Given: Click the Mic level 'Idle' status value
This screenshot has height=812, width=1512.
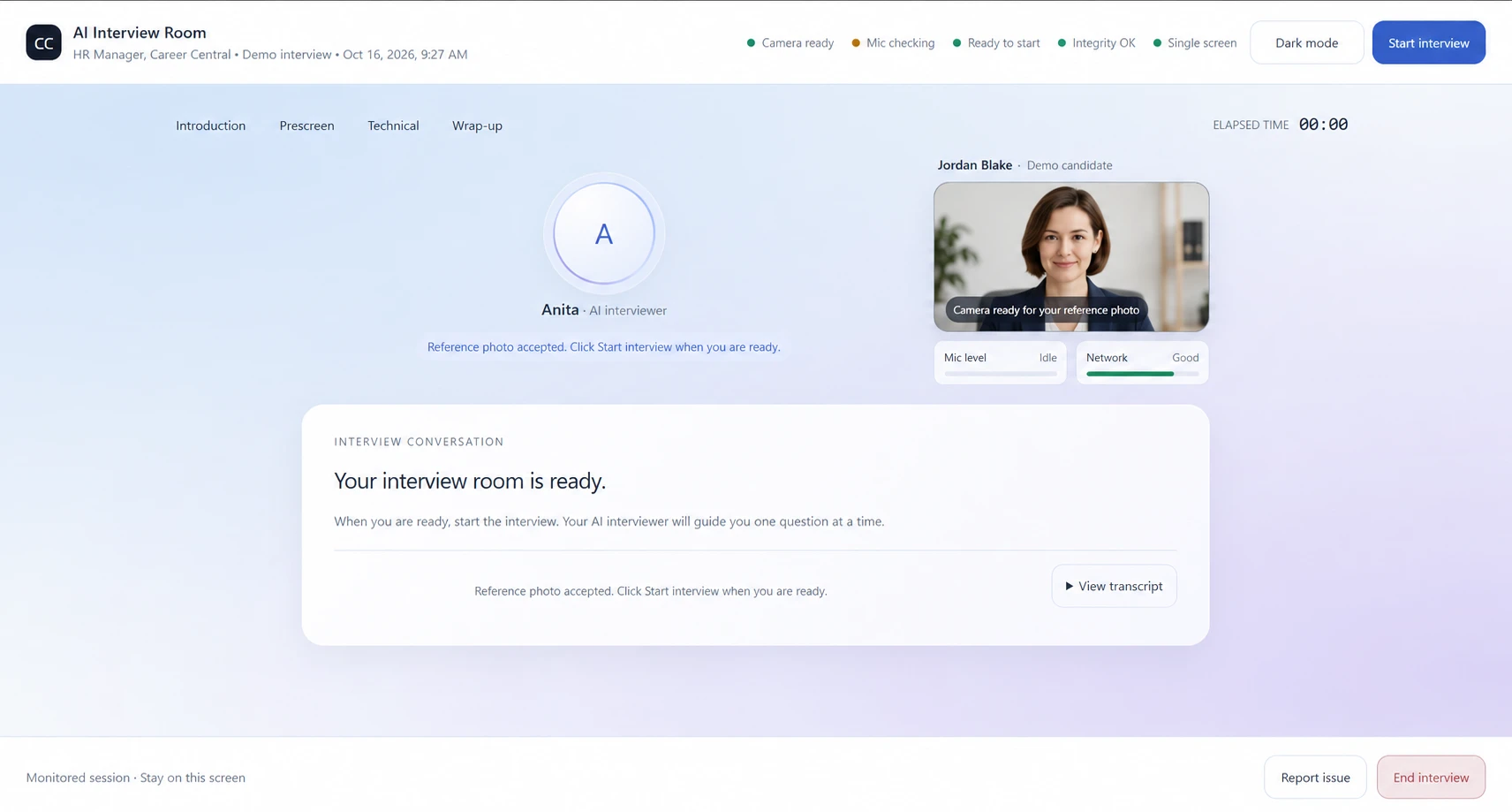Looking at the screenshot, I should pyautogui.click(x=1047, y=358).
